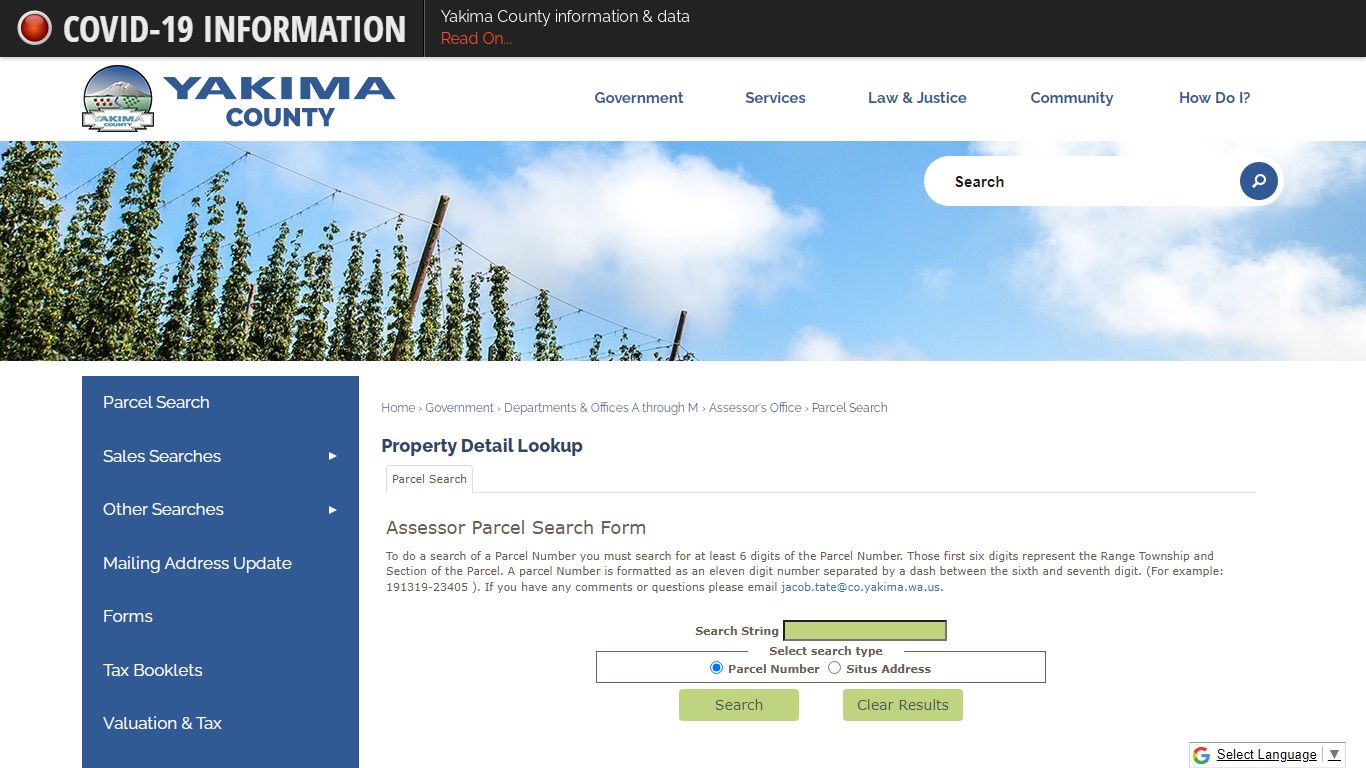Select the Parcel Number radio button
This screenshot has width=1366, height=768.
click(716, 668)
